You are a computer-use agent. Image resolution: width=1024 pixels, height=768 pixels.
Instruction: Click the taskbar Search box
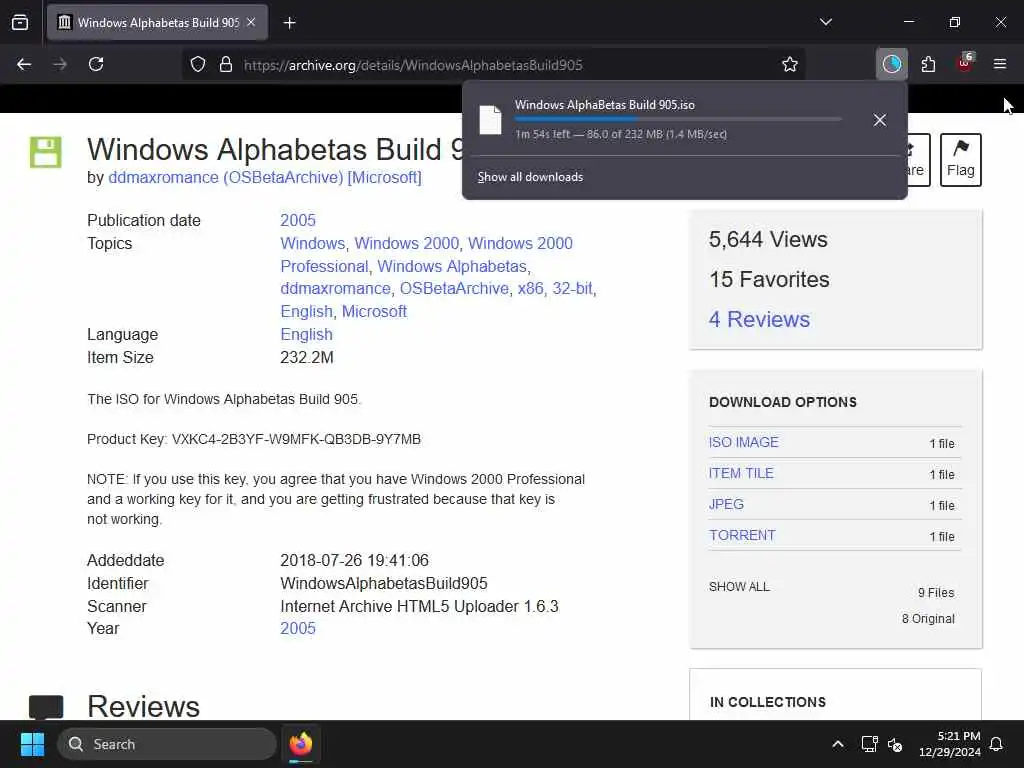tap(167, 744)
